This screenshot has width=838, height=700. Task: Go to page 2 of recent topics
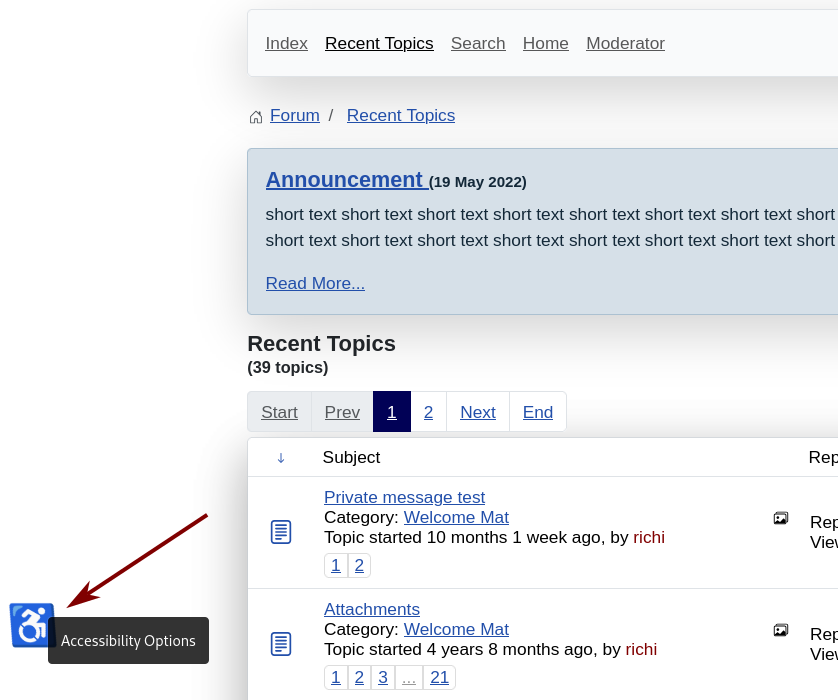click(429, 412)
